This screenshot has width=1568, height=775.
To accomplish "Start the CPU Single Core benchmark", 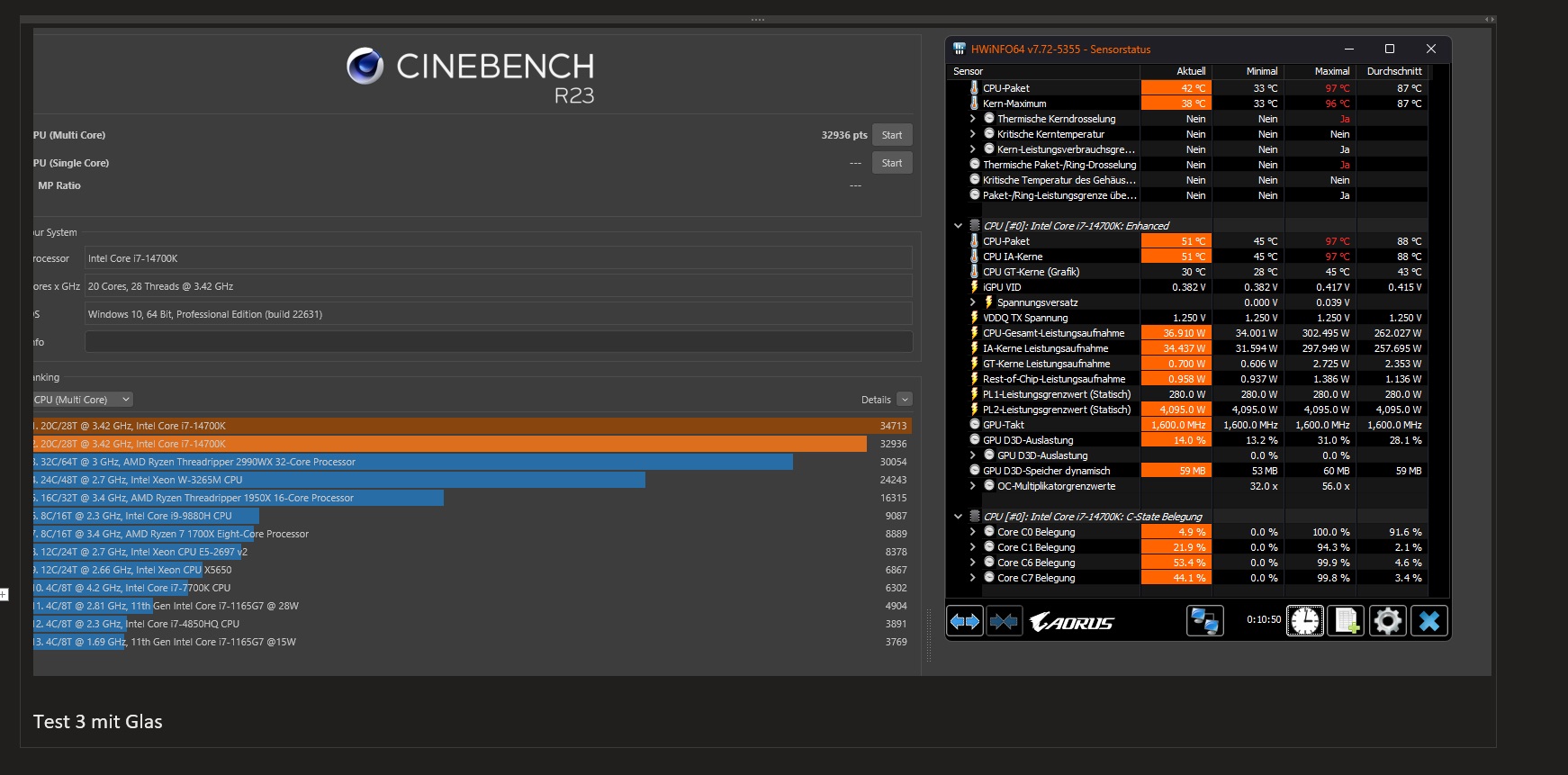I will tap(892, 163).
